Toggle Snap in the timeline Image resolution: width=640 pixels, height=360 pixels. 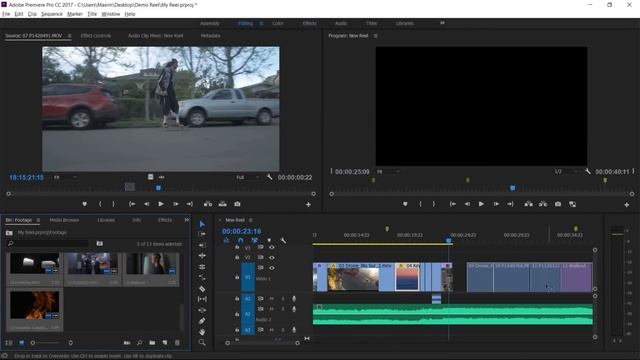[240, 240]
